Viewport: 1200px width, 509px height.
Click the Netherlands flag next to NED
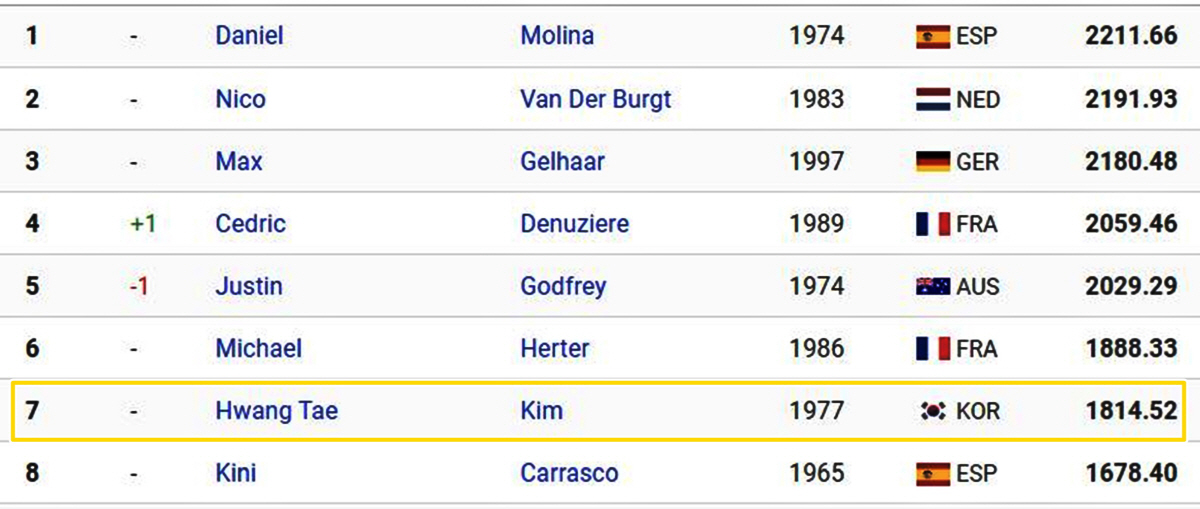click(x=932, y=100)
